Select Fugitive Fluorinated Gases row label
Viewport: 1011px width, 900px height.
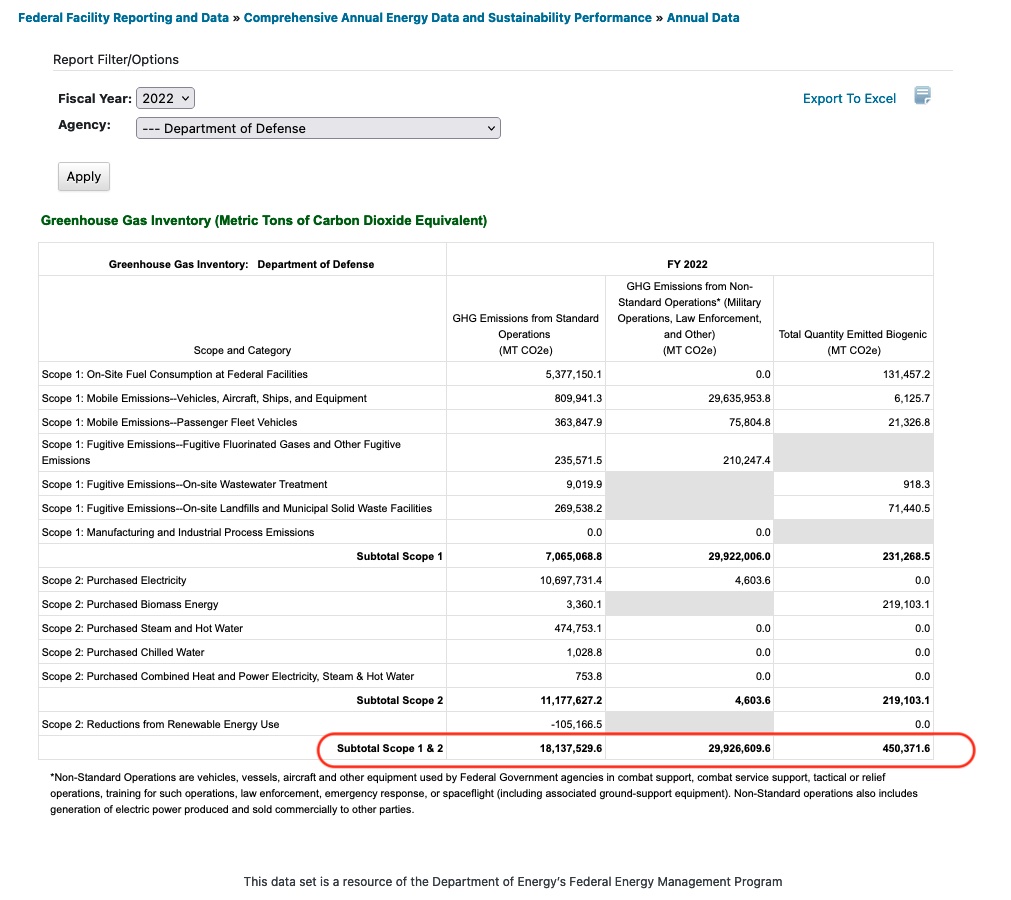tap(221, 453)
